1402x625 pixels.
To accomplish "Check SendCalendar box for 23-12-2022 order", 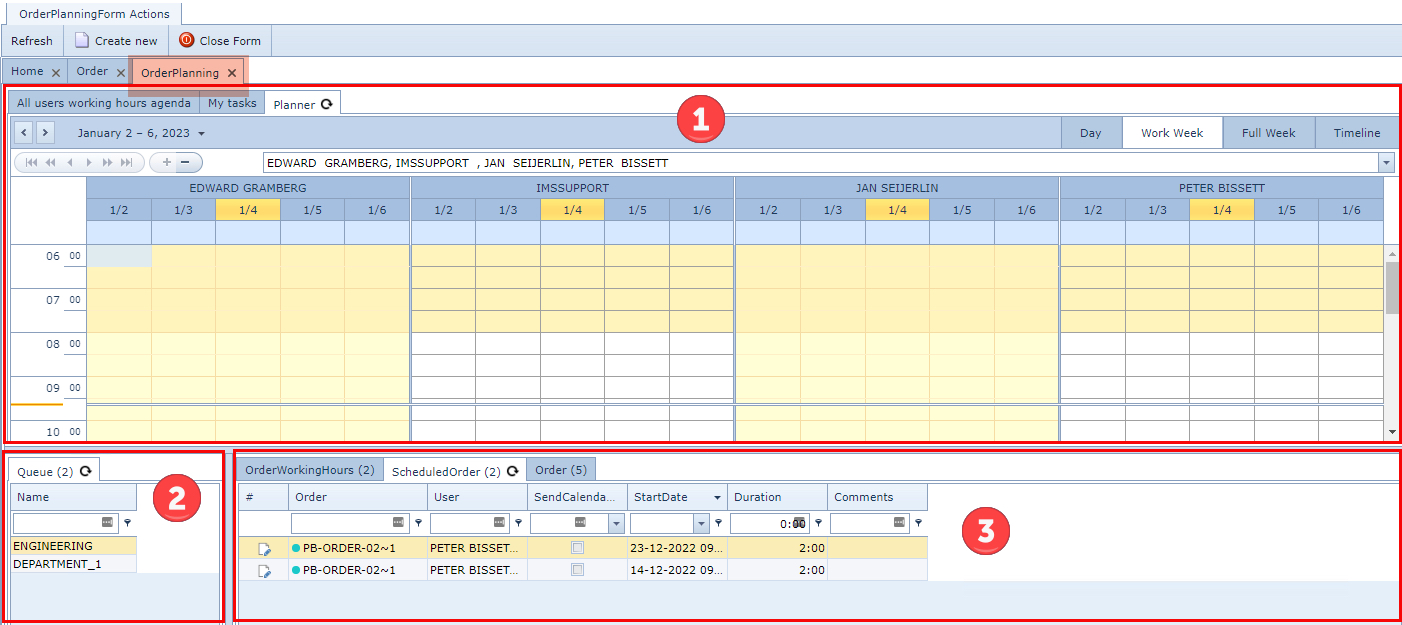I will (577, 548).
